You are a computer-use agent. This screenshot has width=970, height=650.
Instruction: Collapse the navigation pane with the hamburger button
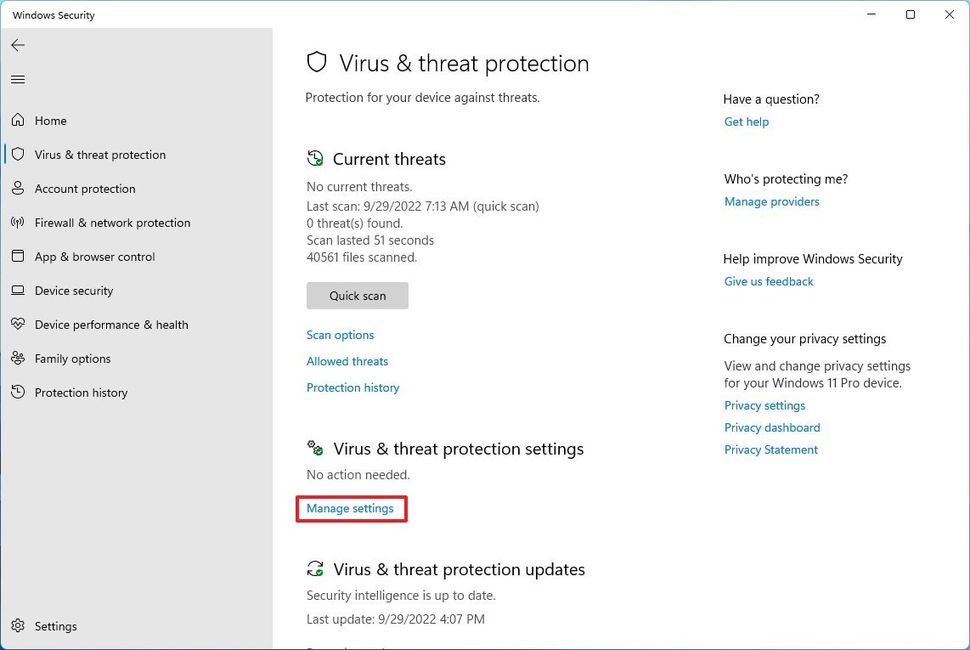click(x=17, y=79)
